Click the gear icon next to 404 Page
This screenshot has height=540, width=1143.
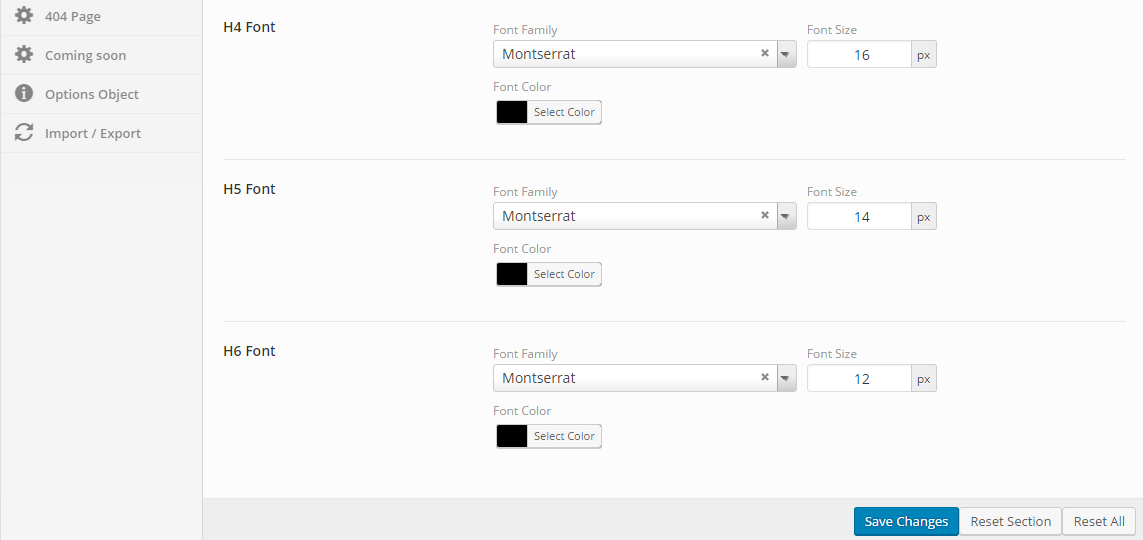pos(24,15)
